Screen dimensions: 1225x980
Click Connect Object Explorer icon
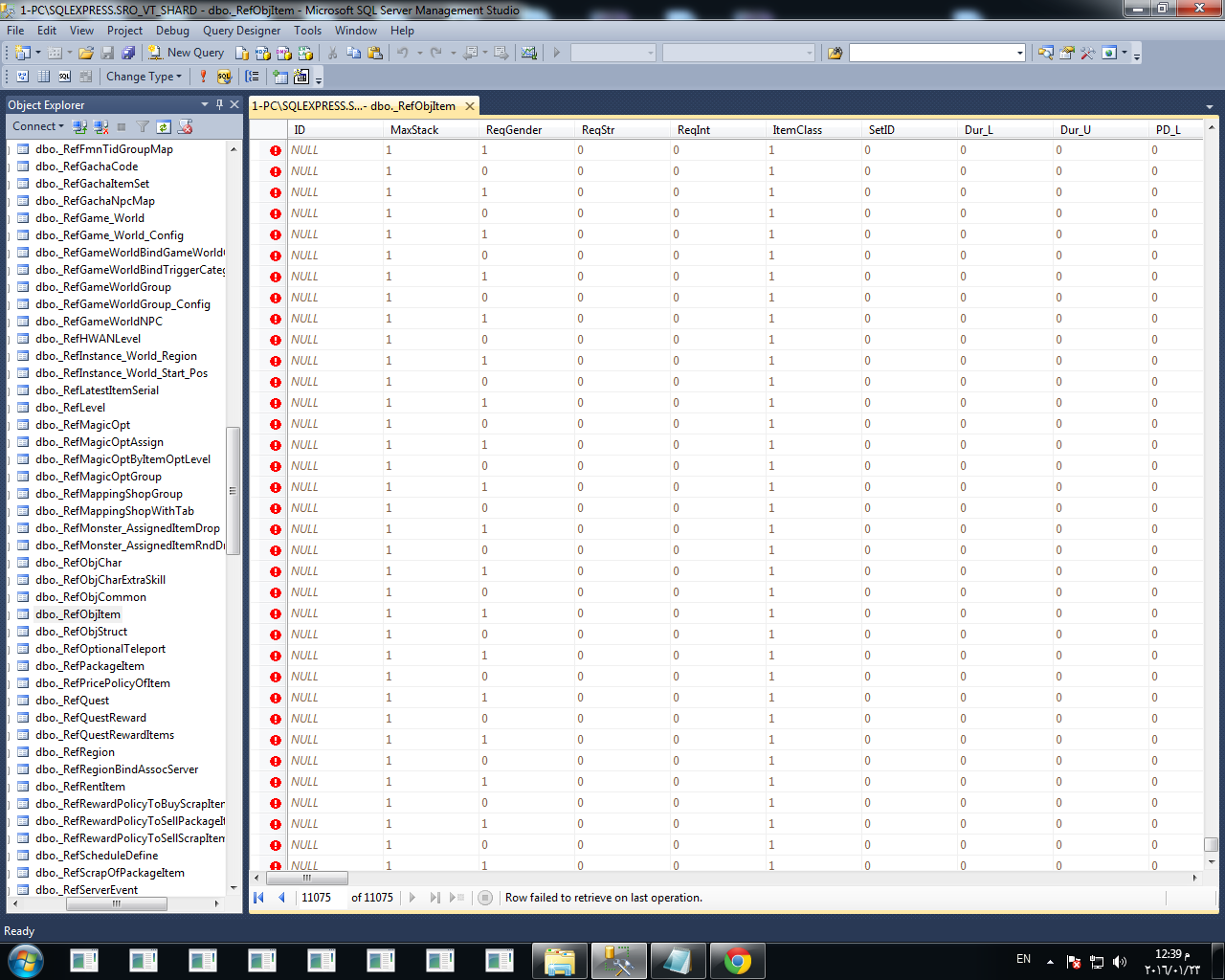[x=80, y=126]
